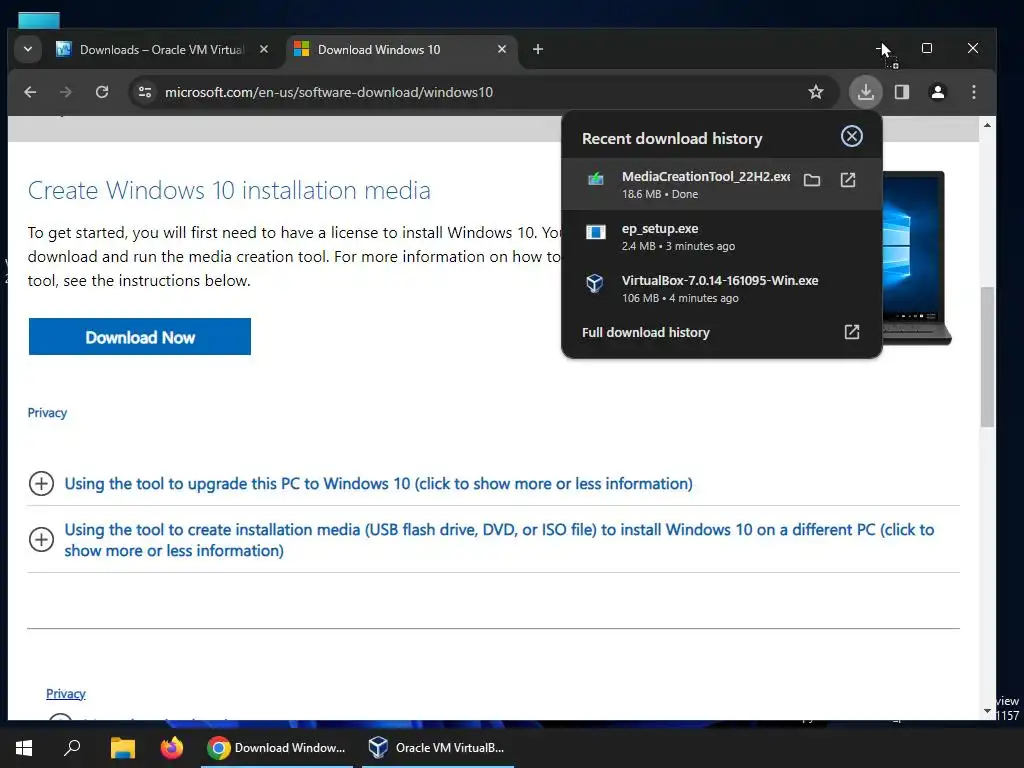Click the Forward navigation arrow
Image resolution: width=1024 pixels, height=768 pixels.
(66, 92)
